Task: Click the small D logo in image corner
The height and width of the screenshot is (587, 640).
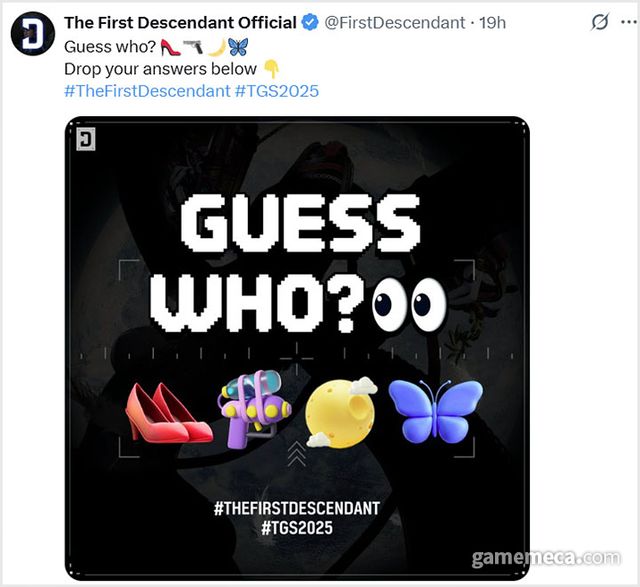Action: (x=84, y=140)
